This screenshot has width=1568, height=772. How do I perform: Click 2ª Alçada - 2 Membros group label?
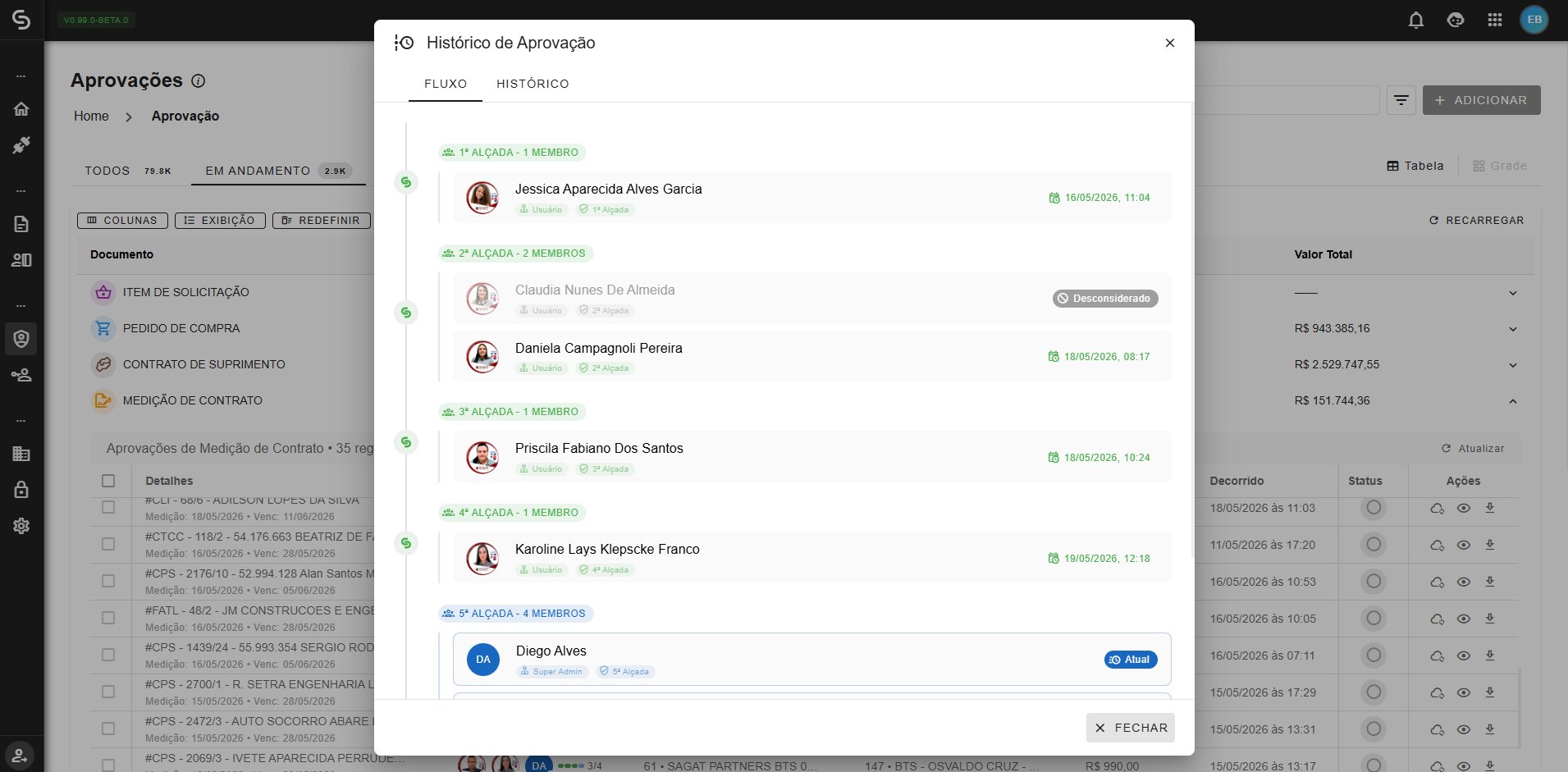(x=515, y=254)
